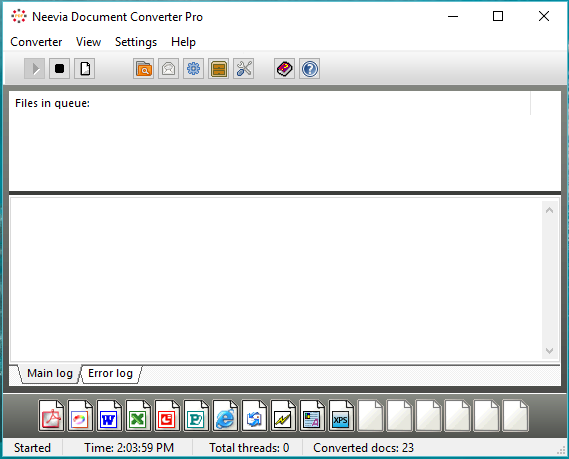Click the envelope mail toolbar icon
The height and width of the screenshot is (459, 569).
point(168,69)
